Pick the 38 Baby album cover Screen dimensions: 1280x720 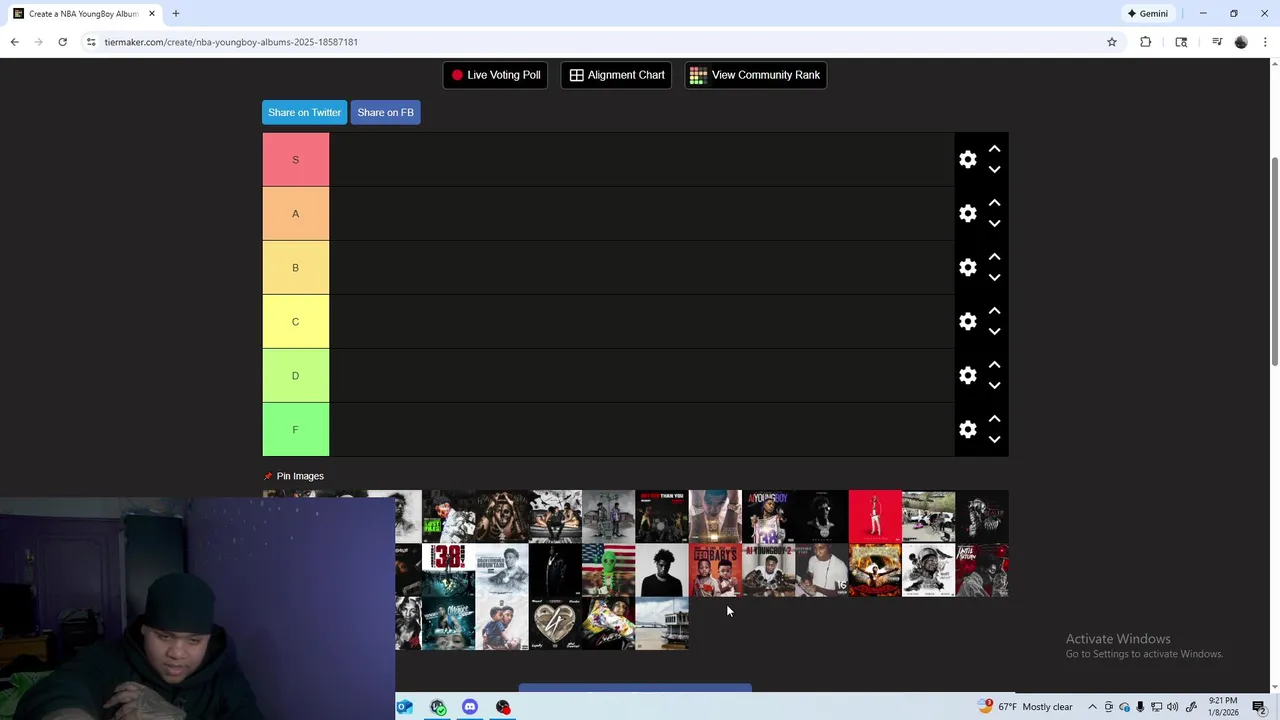(448, 570)
